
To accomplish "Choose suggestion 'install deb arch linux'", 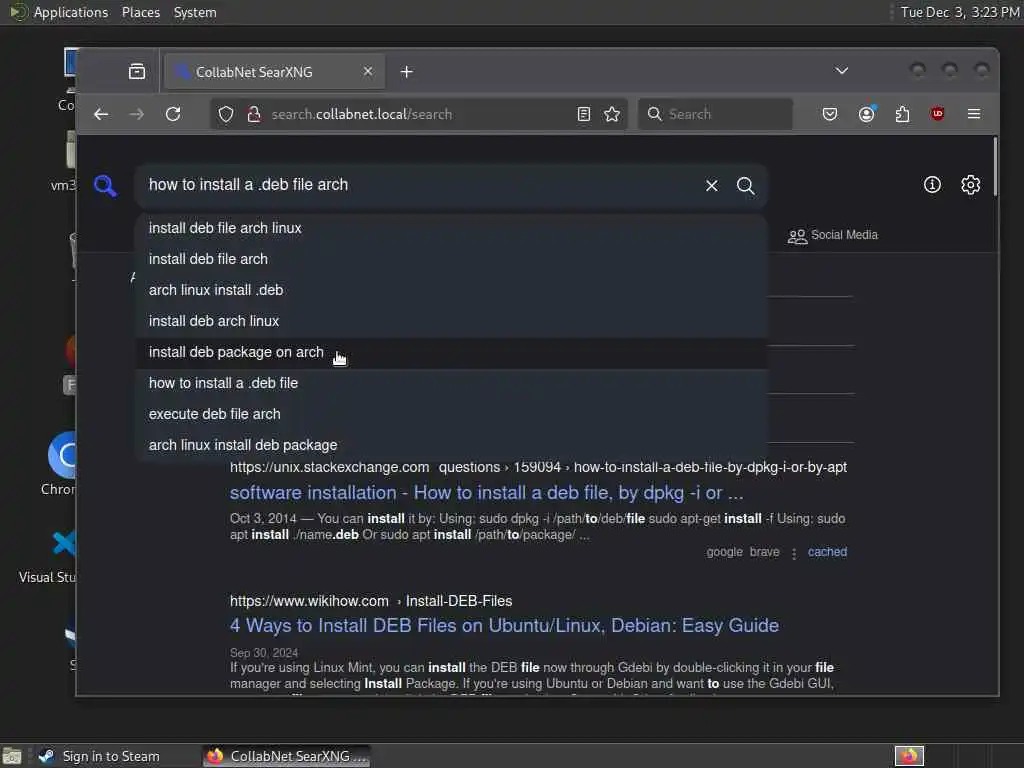I will point(451,321).
